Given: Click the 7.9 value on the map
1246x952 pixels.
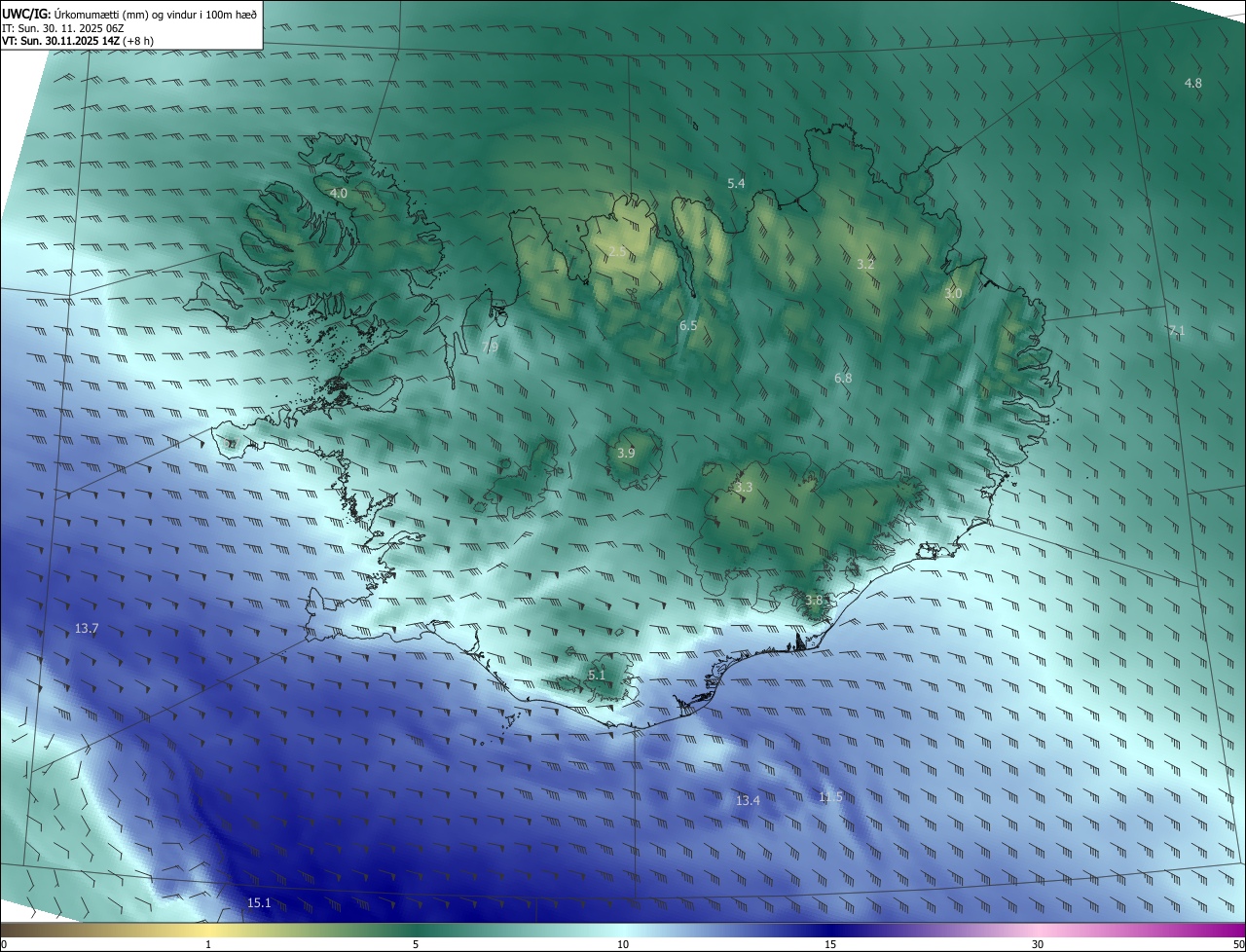Looking at the screenshot, I should (490, 348).
